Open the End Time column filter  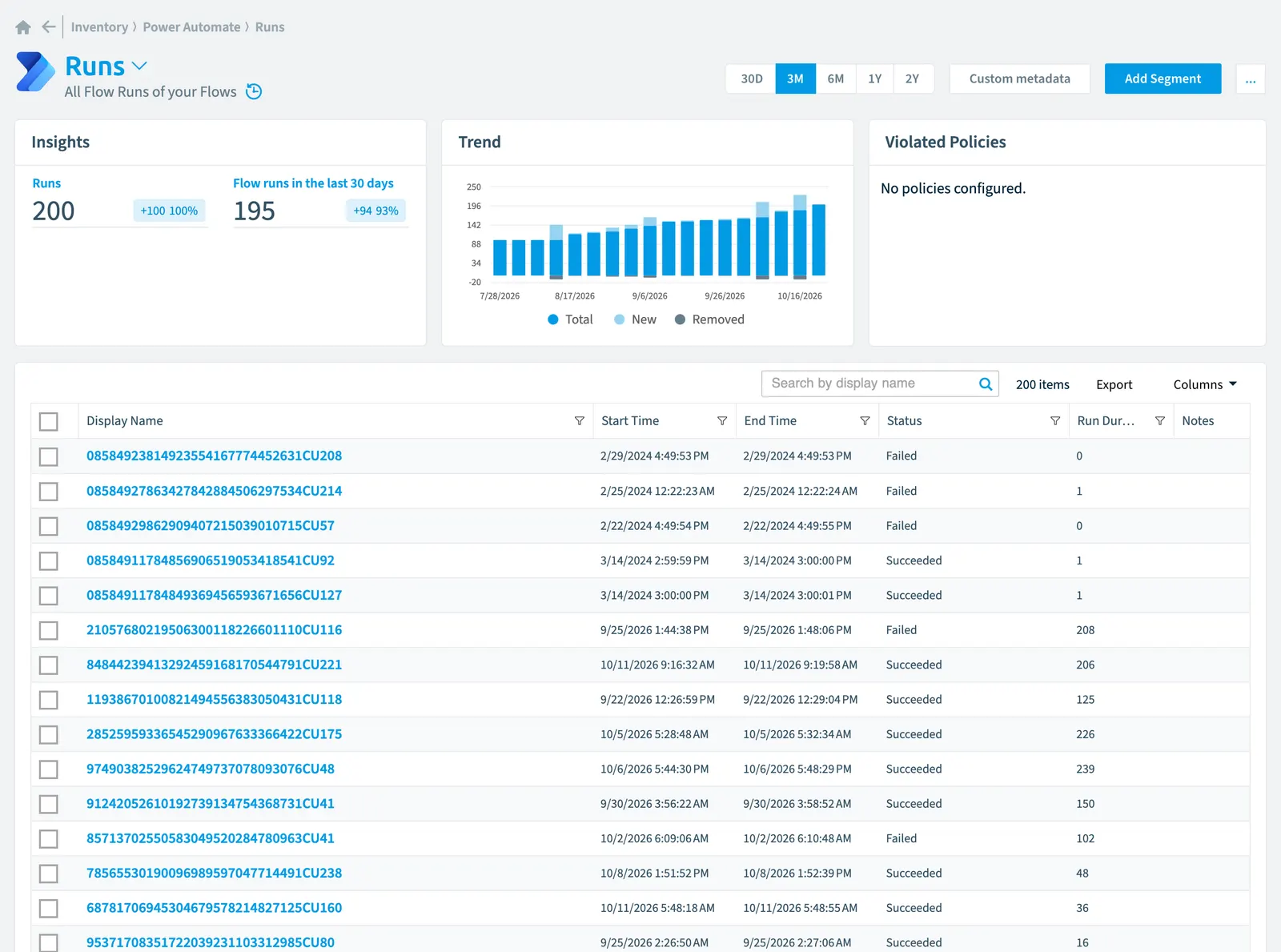(x=865, y=421)
